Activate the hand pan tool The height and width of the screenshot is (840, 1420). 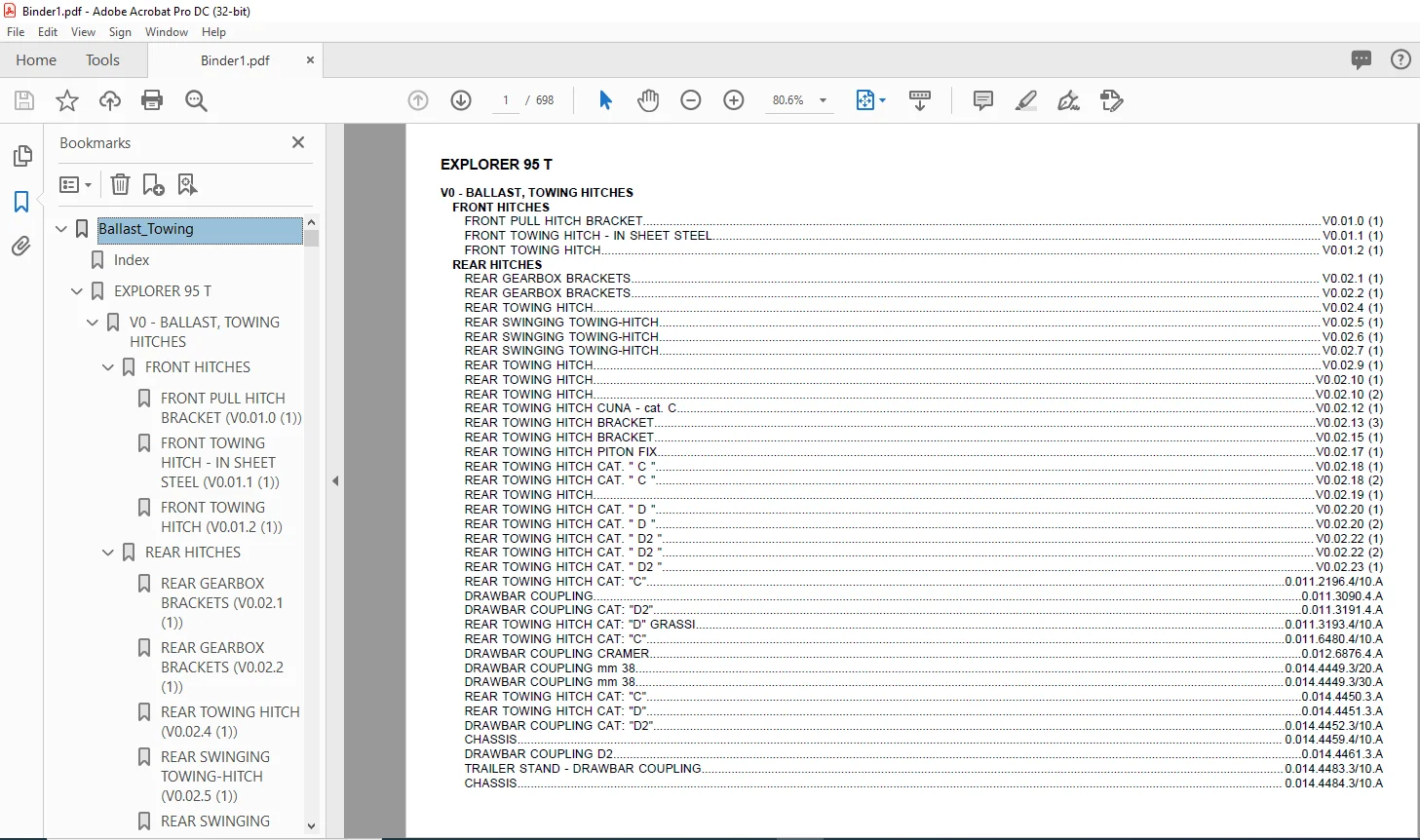click(648, 100)
